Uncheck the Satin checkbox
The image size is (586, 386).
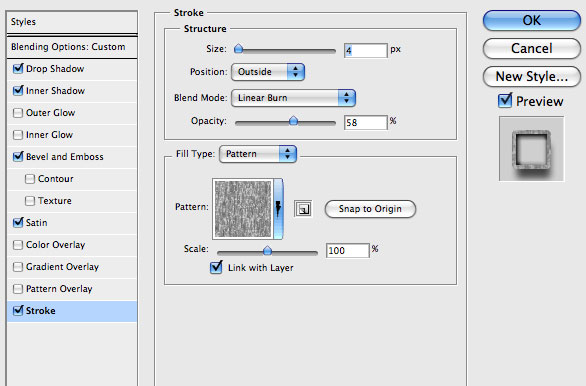tap(18, 222)
